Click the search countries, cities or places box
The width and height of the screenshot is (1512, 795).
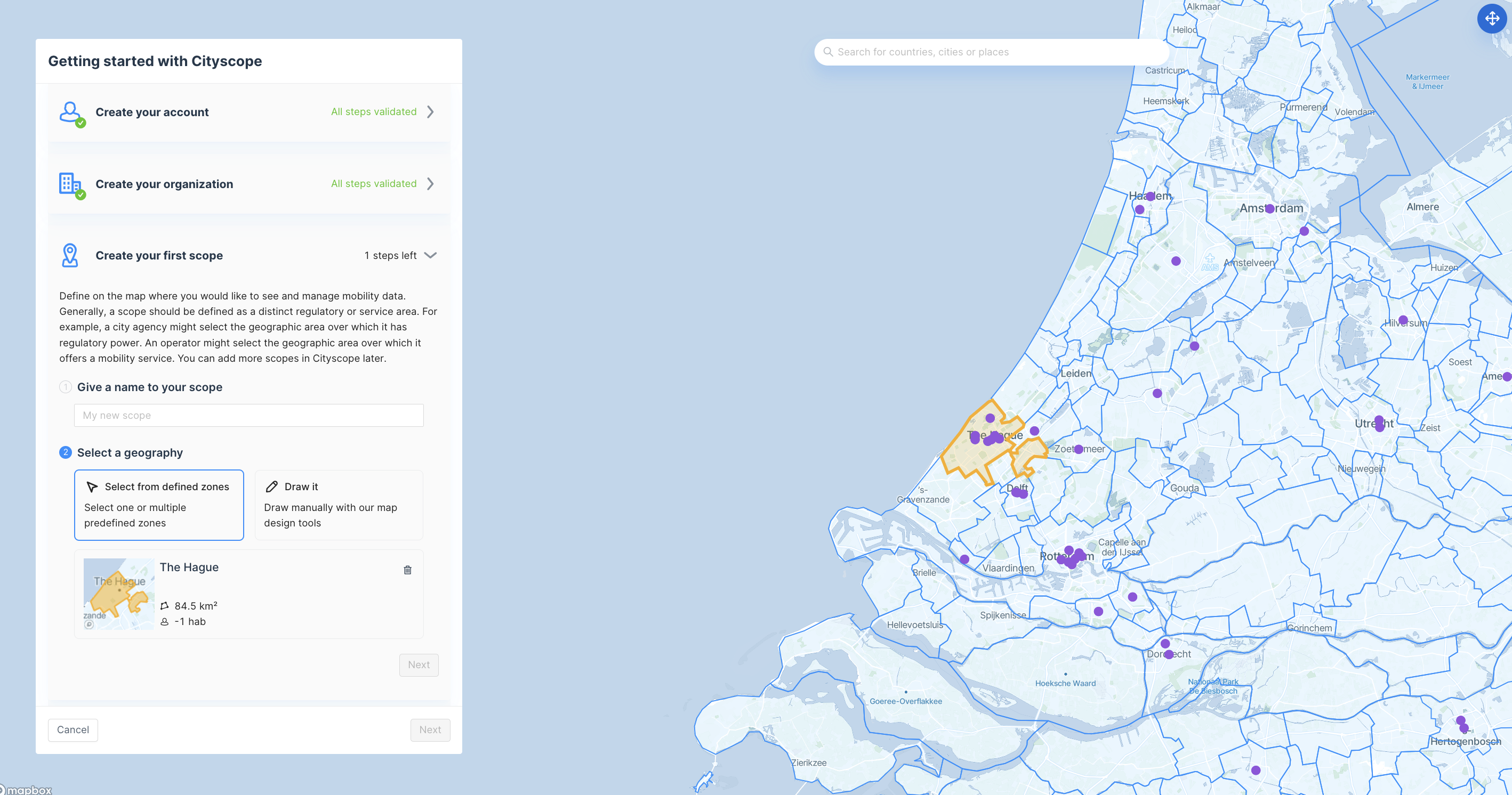point(992,52)
